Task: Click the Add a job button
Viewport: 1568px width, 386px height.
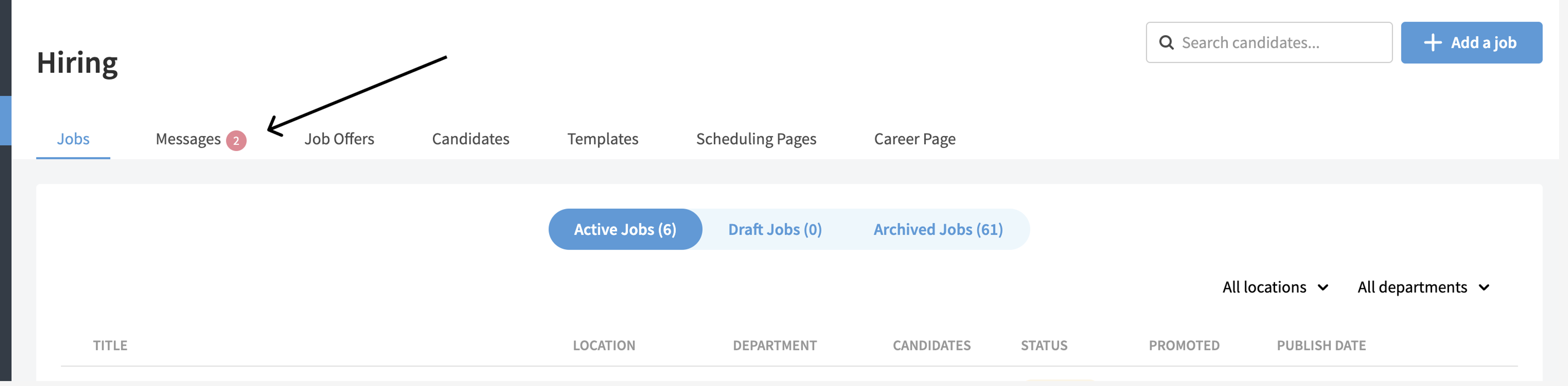Action: click(1471, 42)
